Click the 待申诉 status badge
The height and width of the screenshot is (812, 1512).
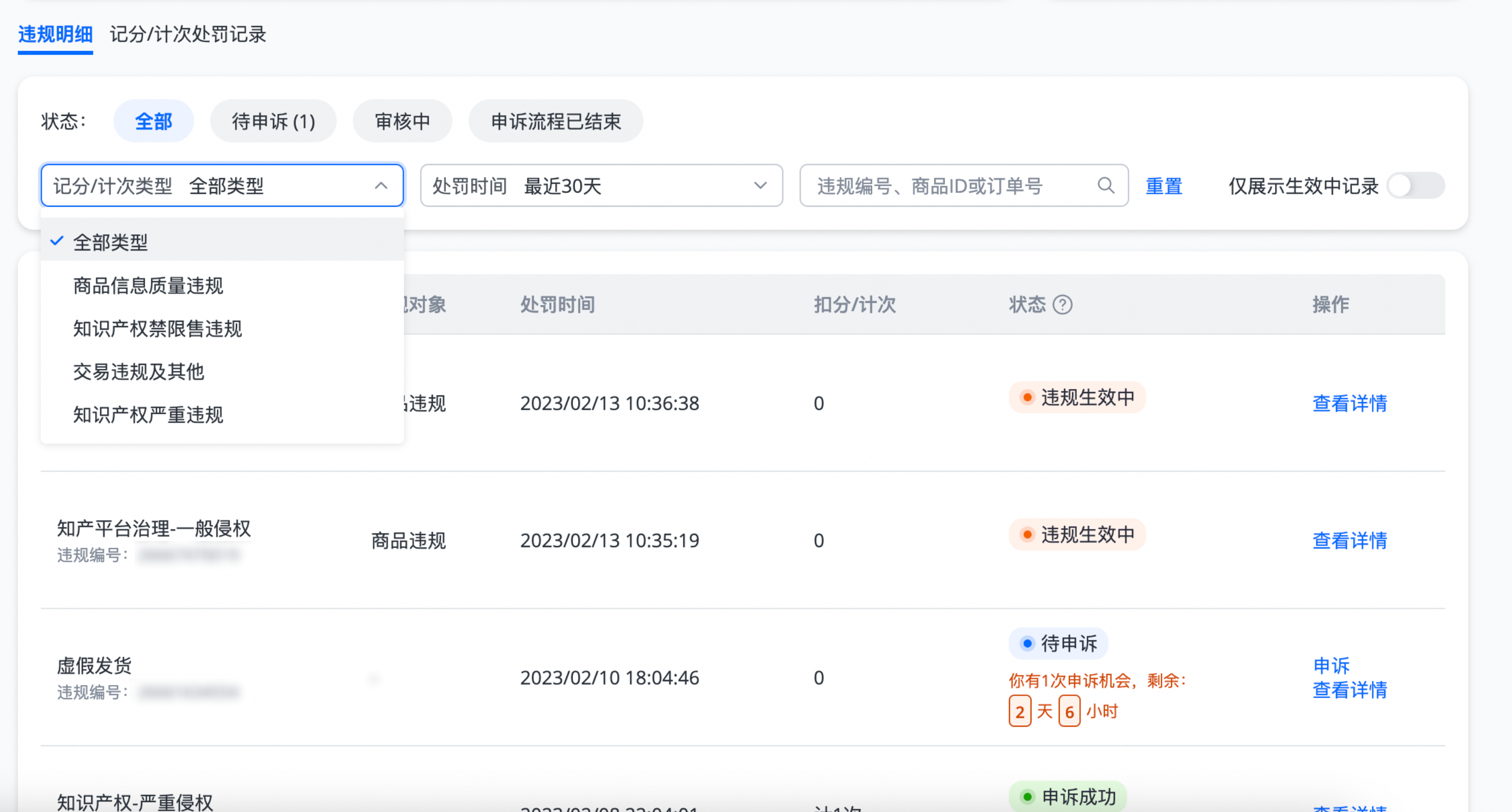coord(1058,643)
